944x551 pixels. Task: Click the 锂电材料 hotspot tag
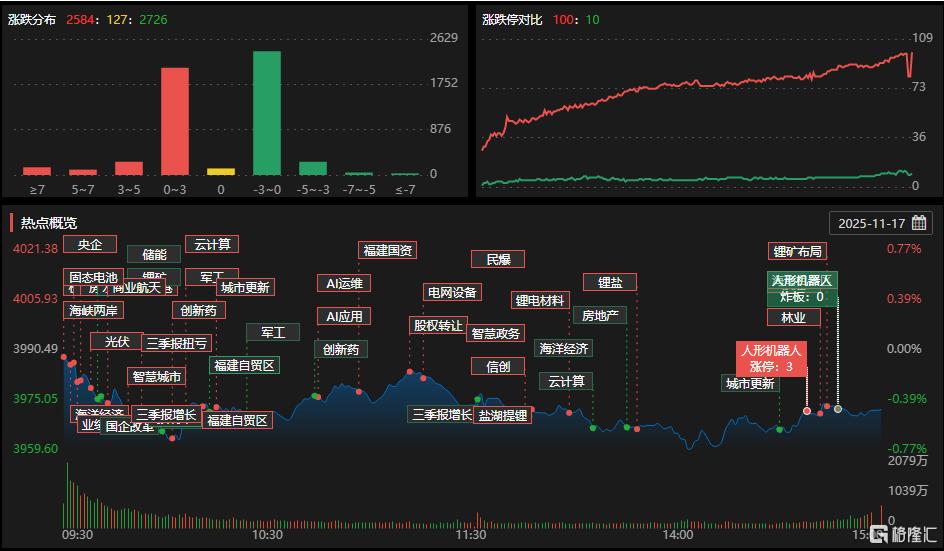pyautogui.click(x=540, y=300)
